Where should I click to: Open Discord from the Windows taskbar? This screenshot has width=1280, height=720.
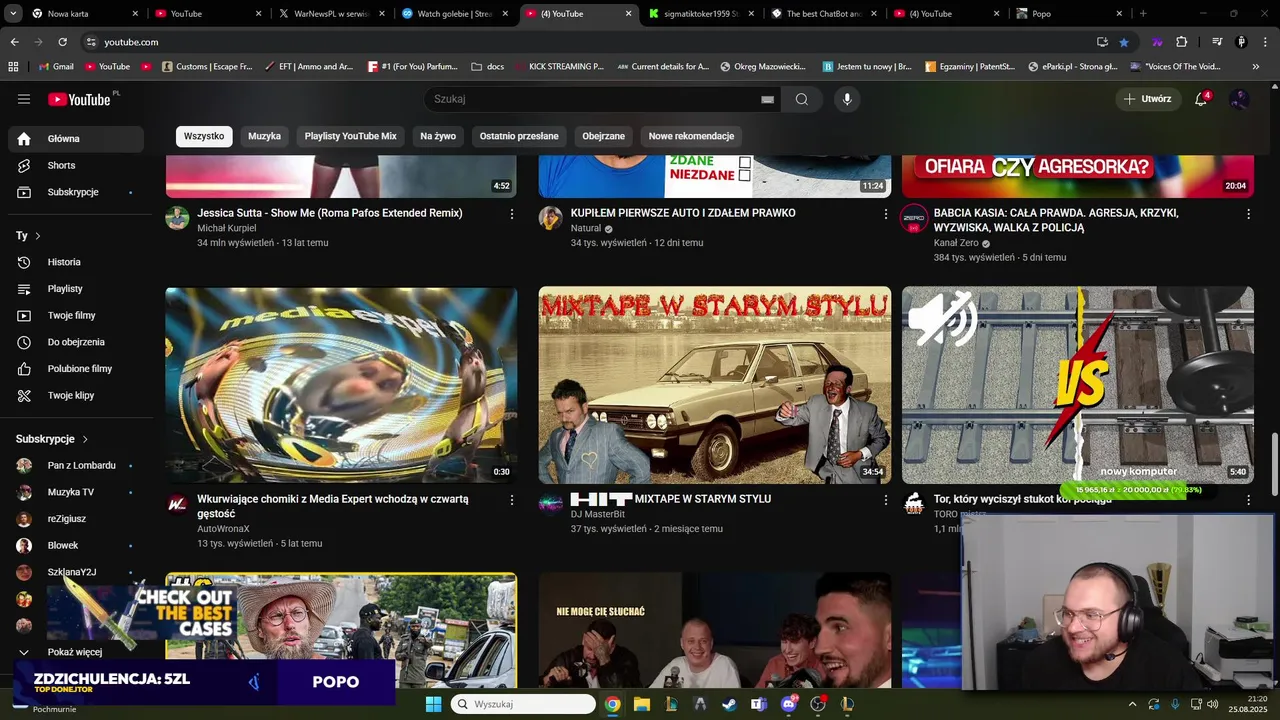tap(789, 704)
